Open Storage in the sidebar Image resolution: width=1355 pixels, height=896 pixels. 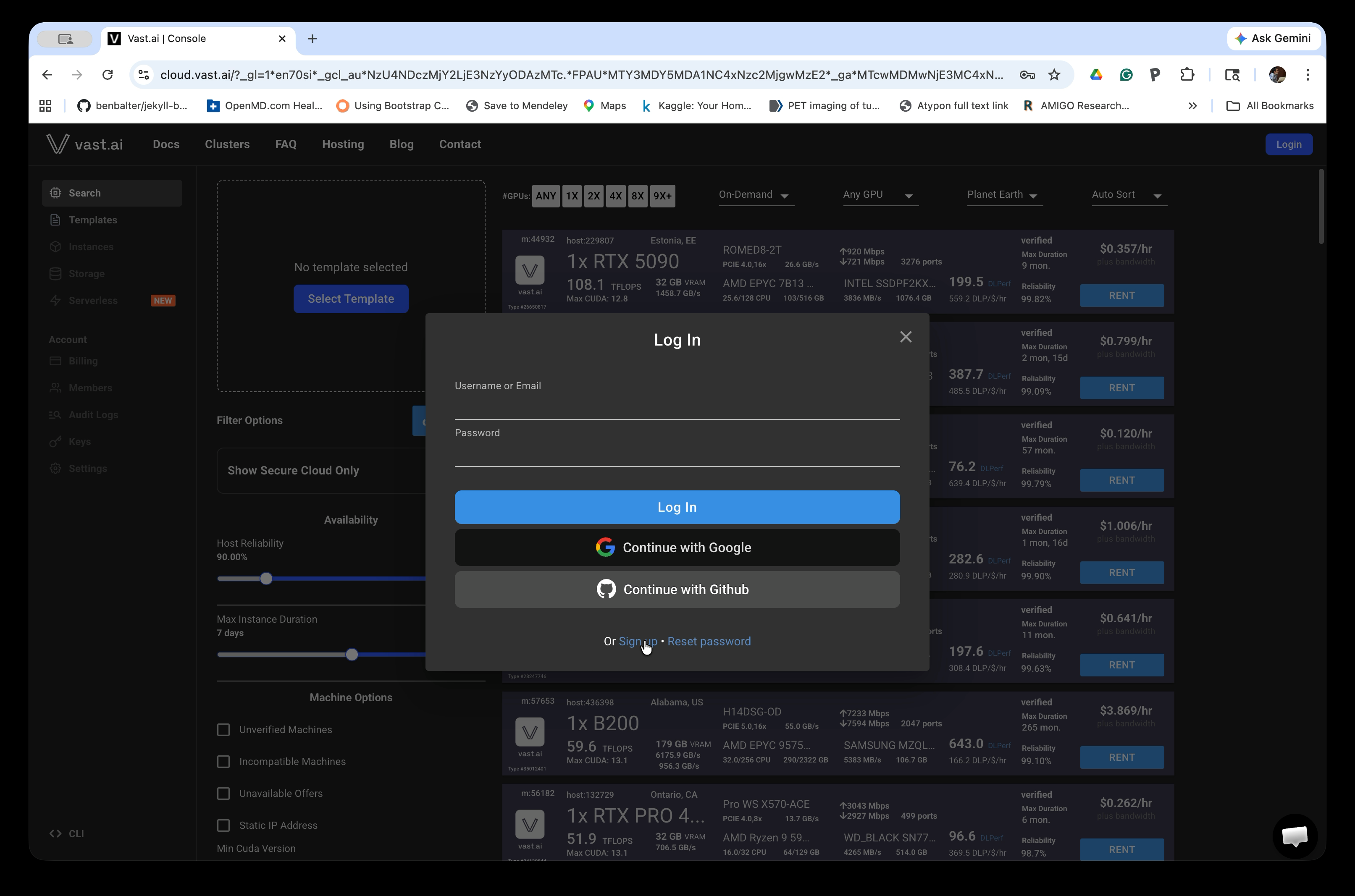point(112,274)
